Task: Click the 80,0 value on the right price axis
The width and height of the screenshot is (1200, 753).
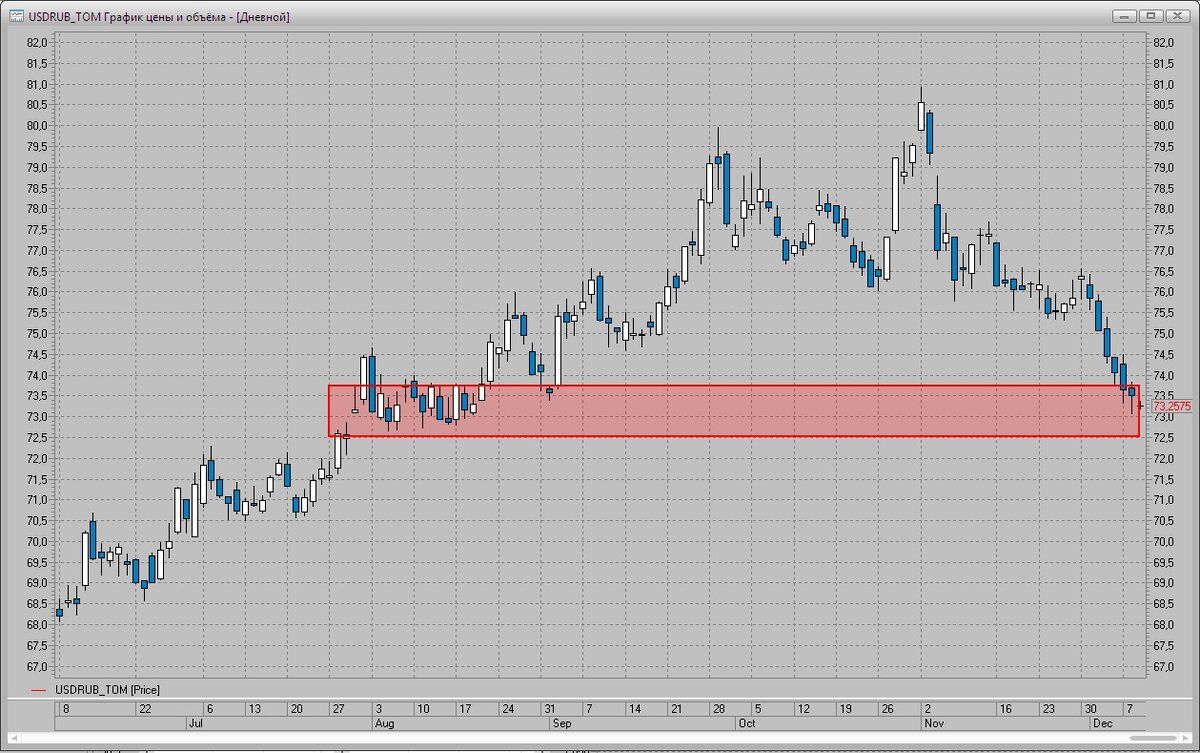Action: tap(1163, 126)
